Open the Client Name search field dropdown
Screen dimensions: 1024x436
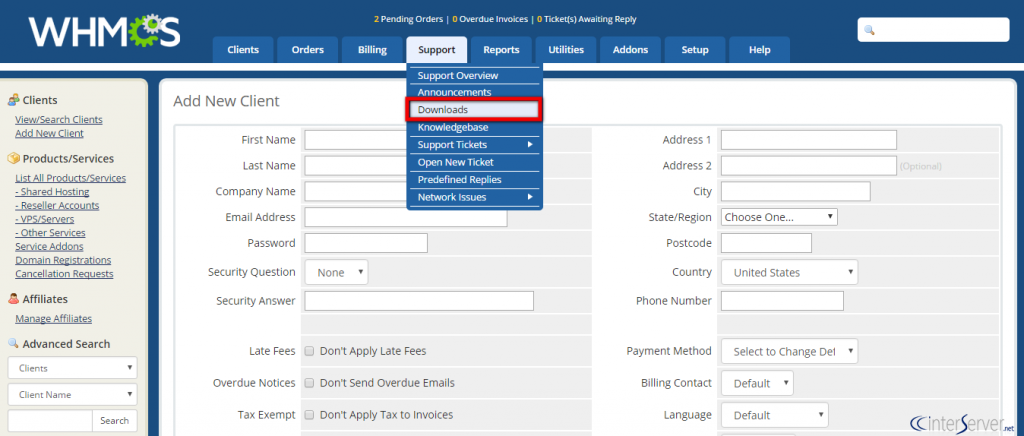(x=72, y=395)
